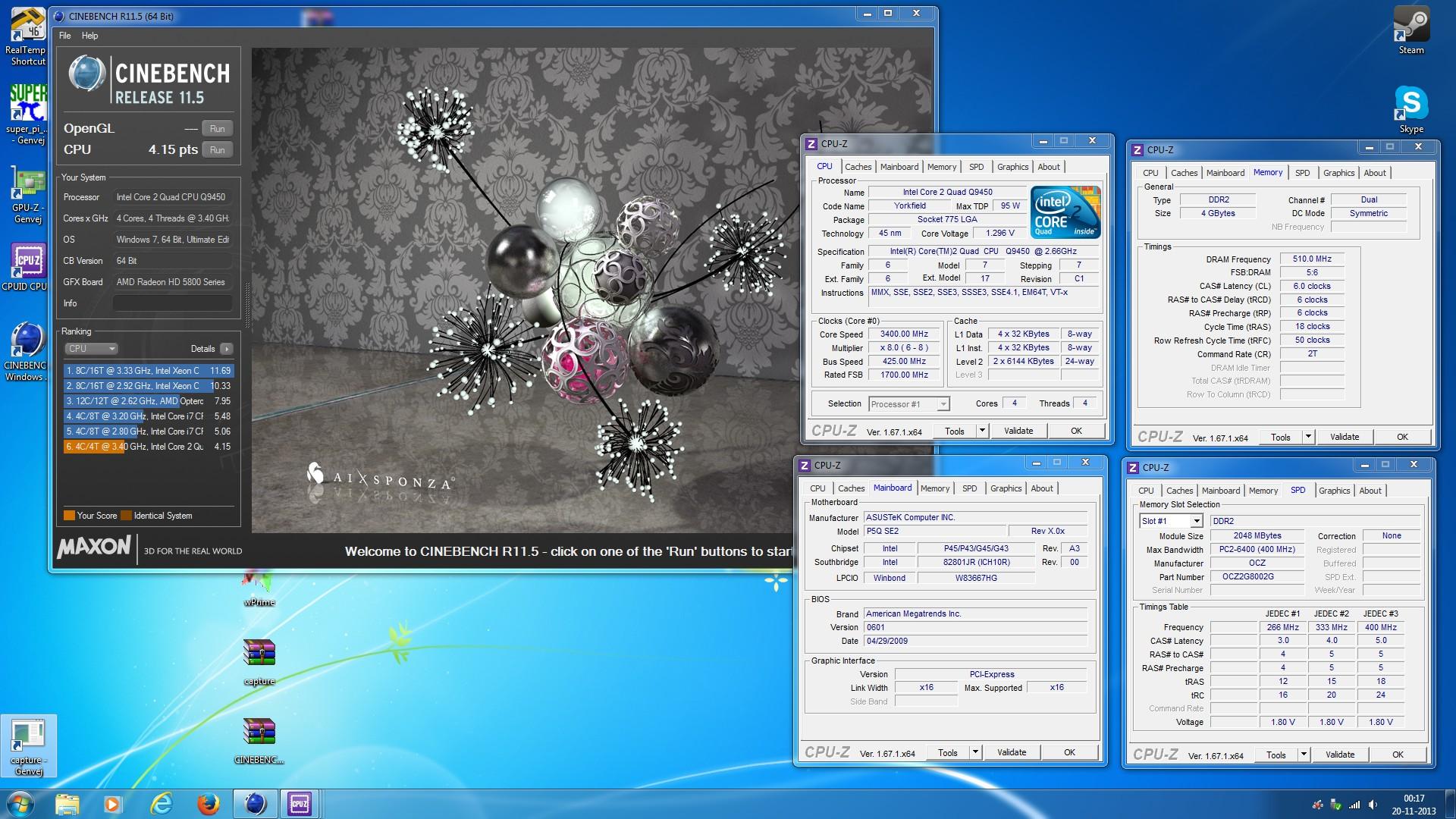Select capture - Genvej desktop shortcut

click(29, 747)
